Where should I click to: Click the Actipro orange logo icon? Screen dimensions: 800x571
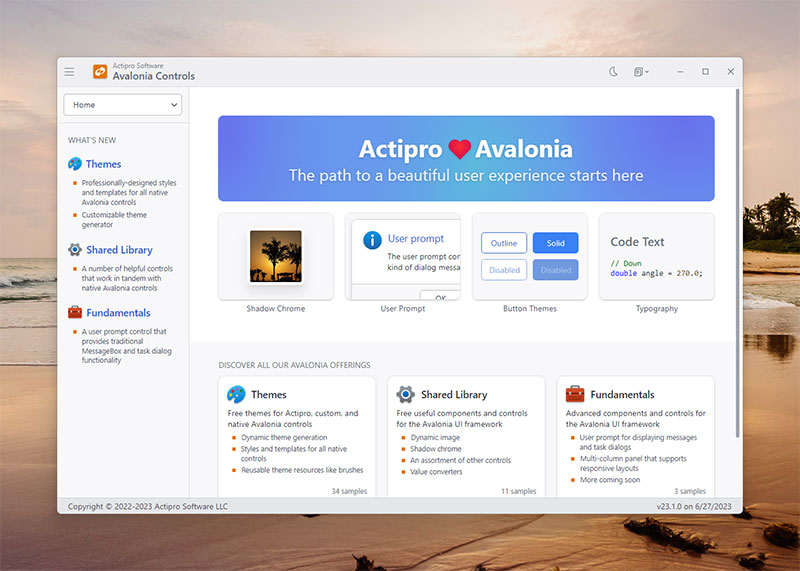pos(100,71)
